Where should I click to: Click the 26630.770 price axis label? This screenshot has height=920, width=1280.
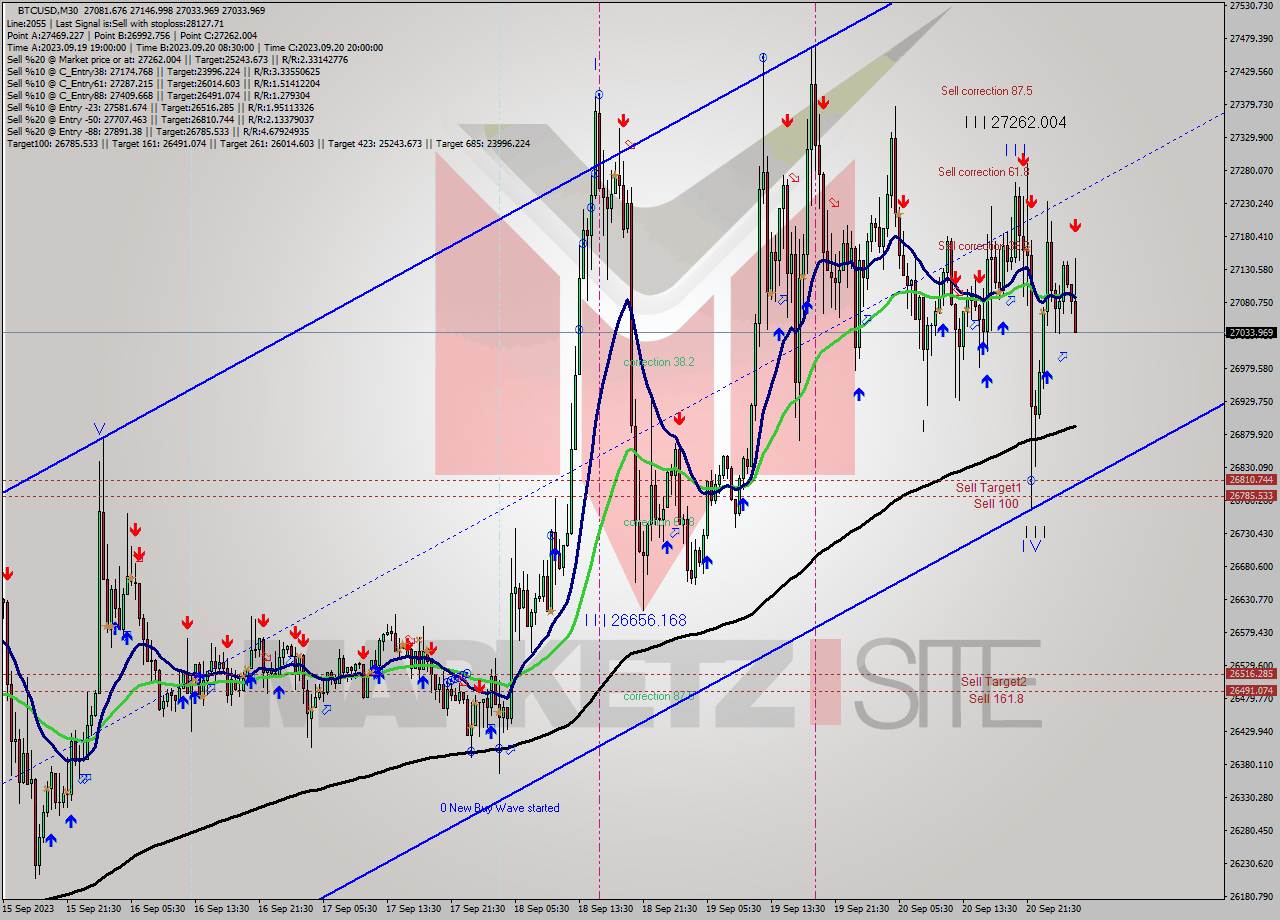[1251, 599]
